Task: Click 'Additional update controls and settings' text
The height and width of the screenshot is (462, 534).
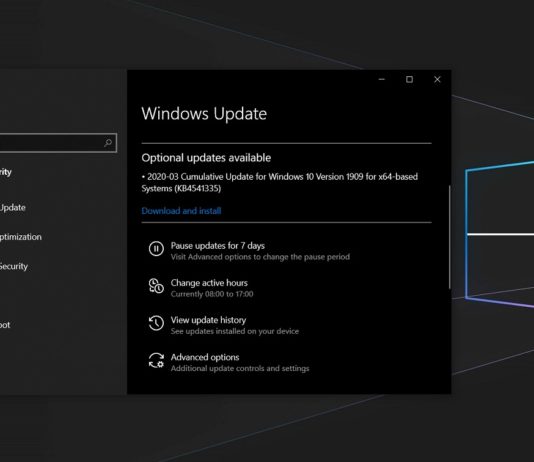Action: pos(240,368)
